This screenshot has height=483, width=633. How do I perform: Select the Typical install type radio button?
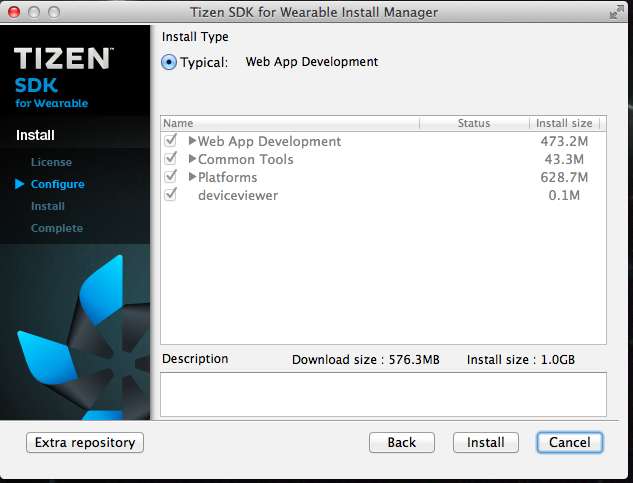click(x=169, y=63)
